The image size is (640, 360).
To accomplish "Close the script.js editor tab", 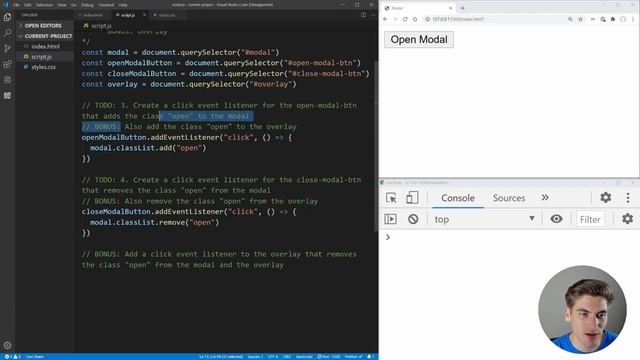I will 144,15.
